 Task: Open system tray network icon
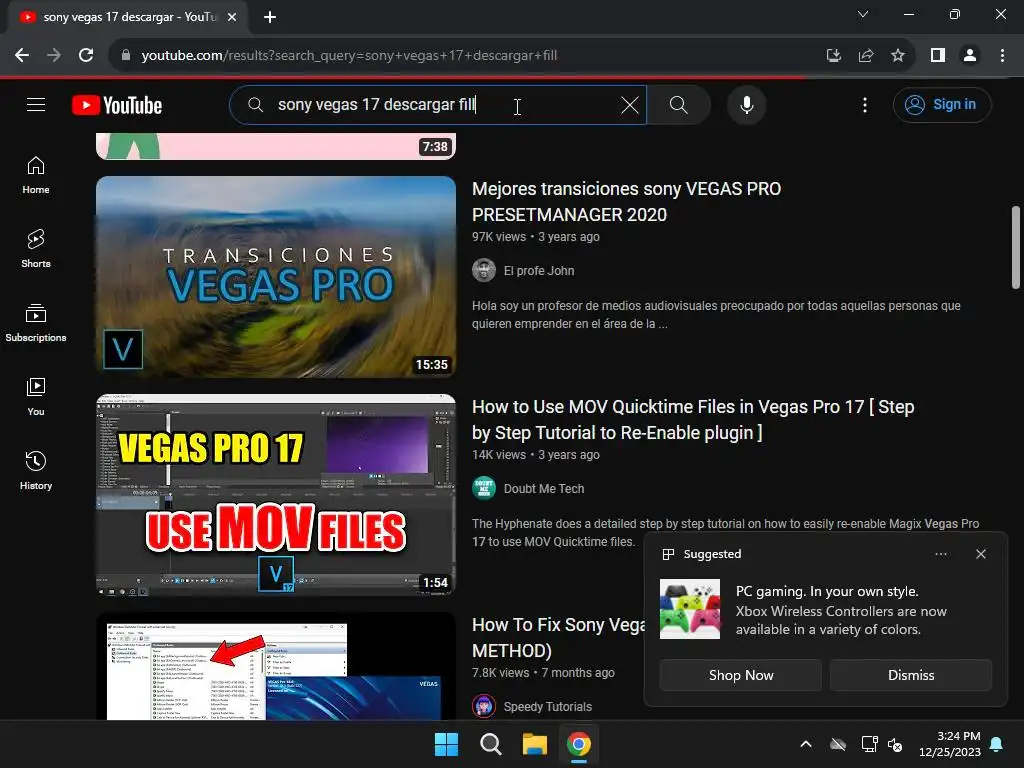pyautogui.click(x=869, y=744)
